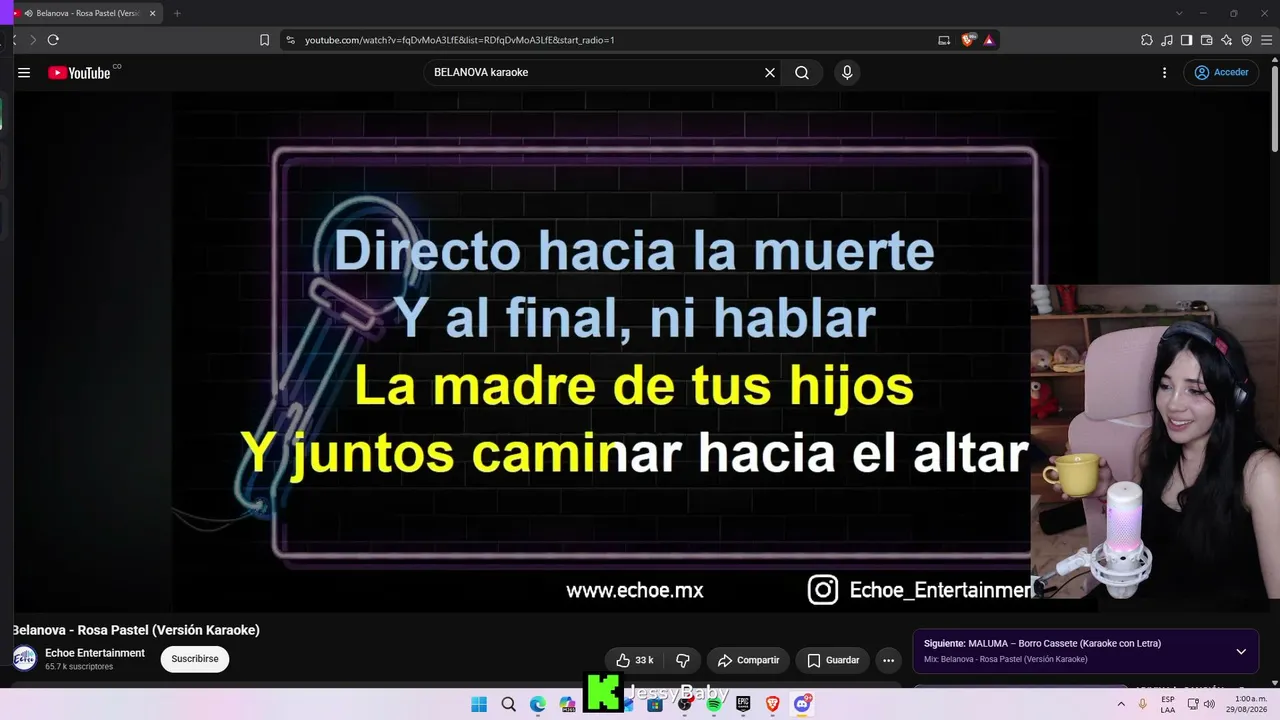Open the browser main menu
The width and height of the screenshot is (1280, 720).
(x=1266, y=40)
